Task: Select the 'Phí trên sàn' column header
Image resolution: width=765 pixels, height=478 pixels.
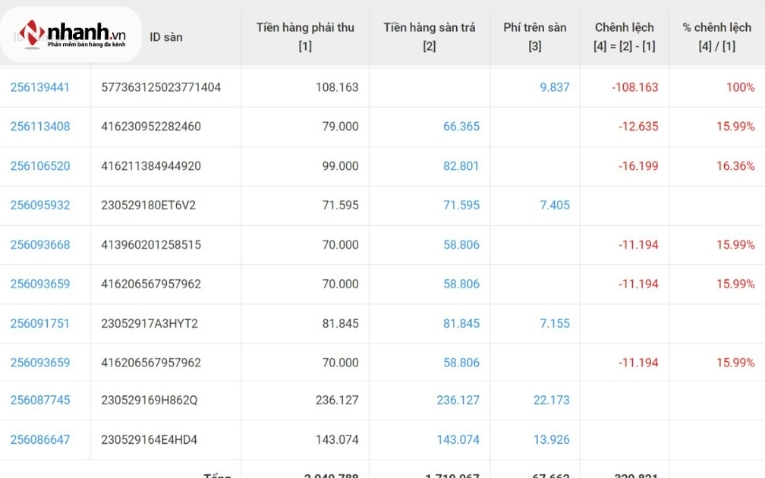Action: (x=535, y=37)
